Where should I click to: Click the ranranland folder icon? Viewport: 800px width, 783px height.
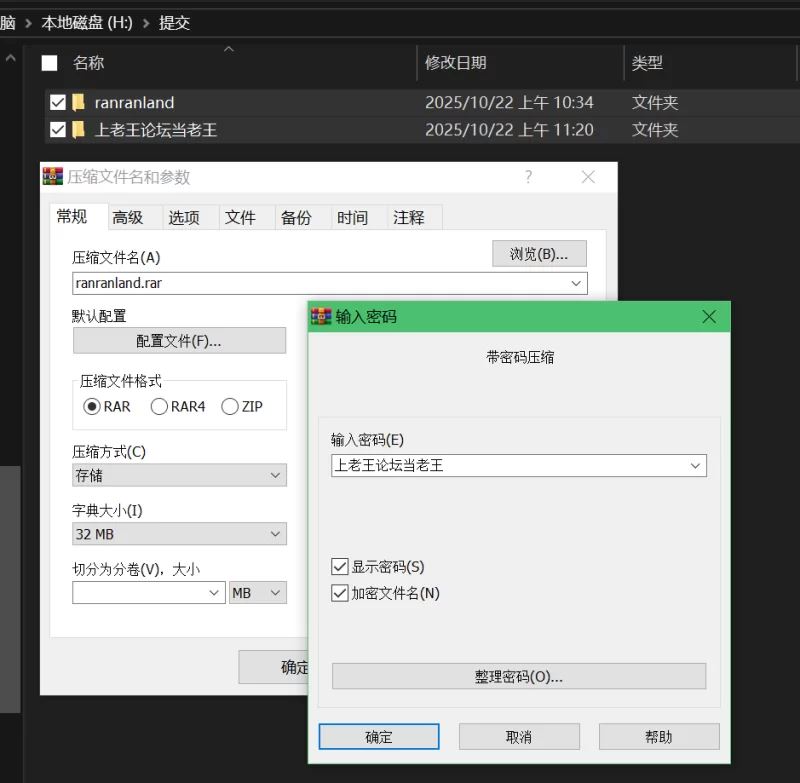tap(78, 103)
